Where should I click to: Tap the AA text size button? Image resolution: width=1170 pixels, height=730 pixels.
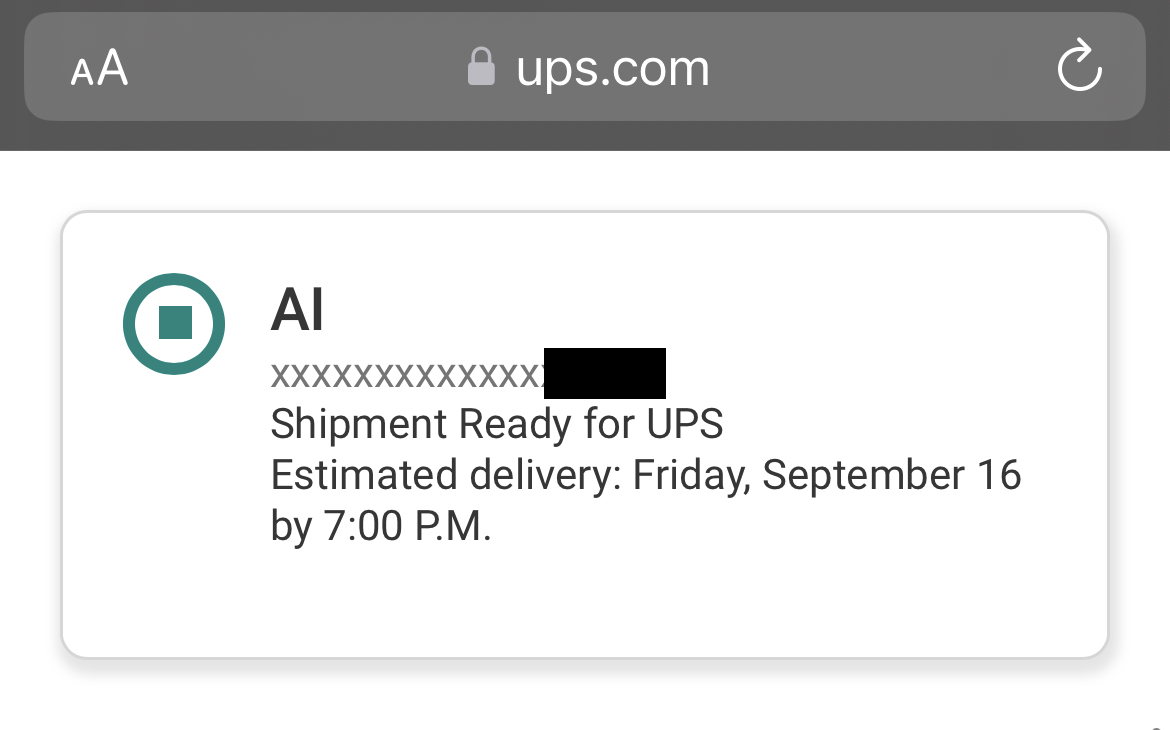click(x=99, y=69)
